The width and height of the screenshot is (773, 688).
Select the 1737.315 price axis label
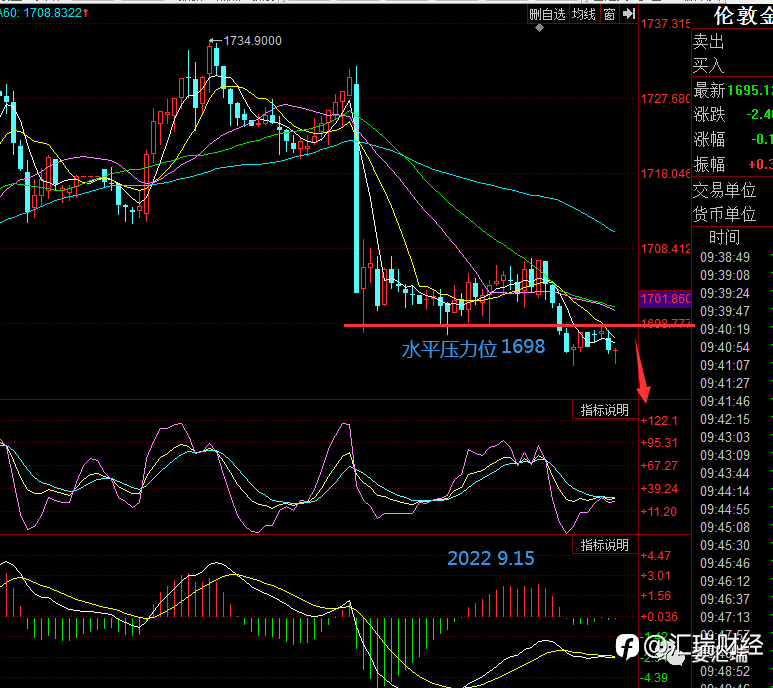(666, 24)
